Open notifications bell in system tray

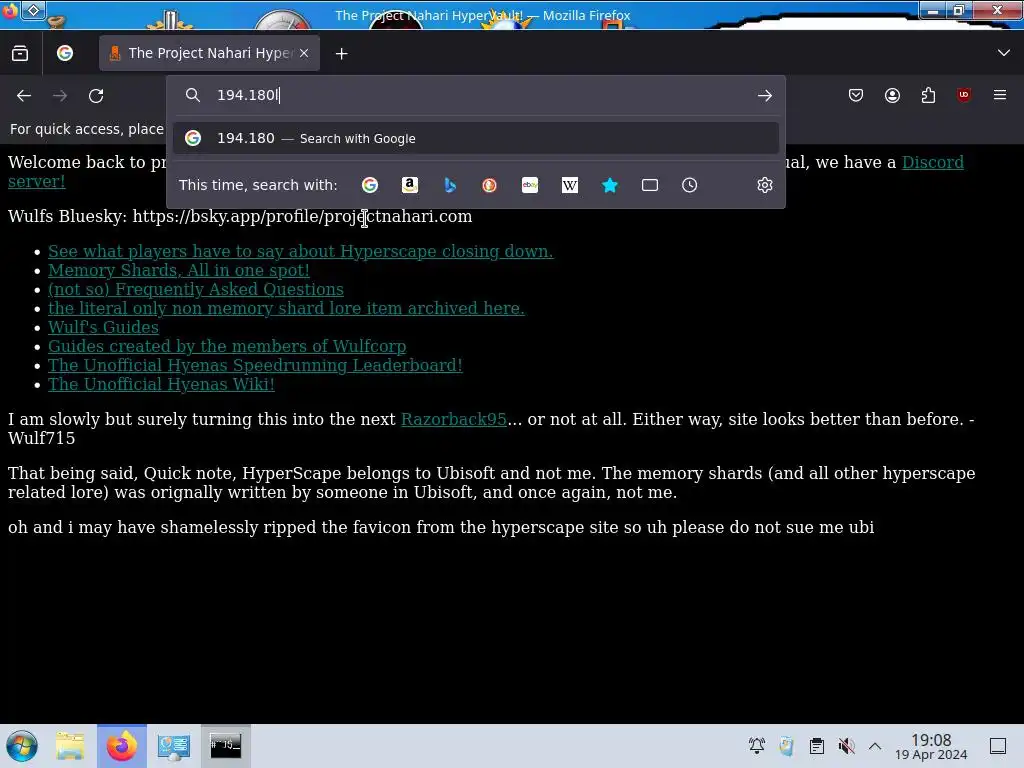(757, 746)
